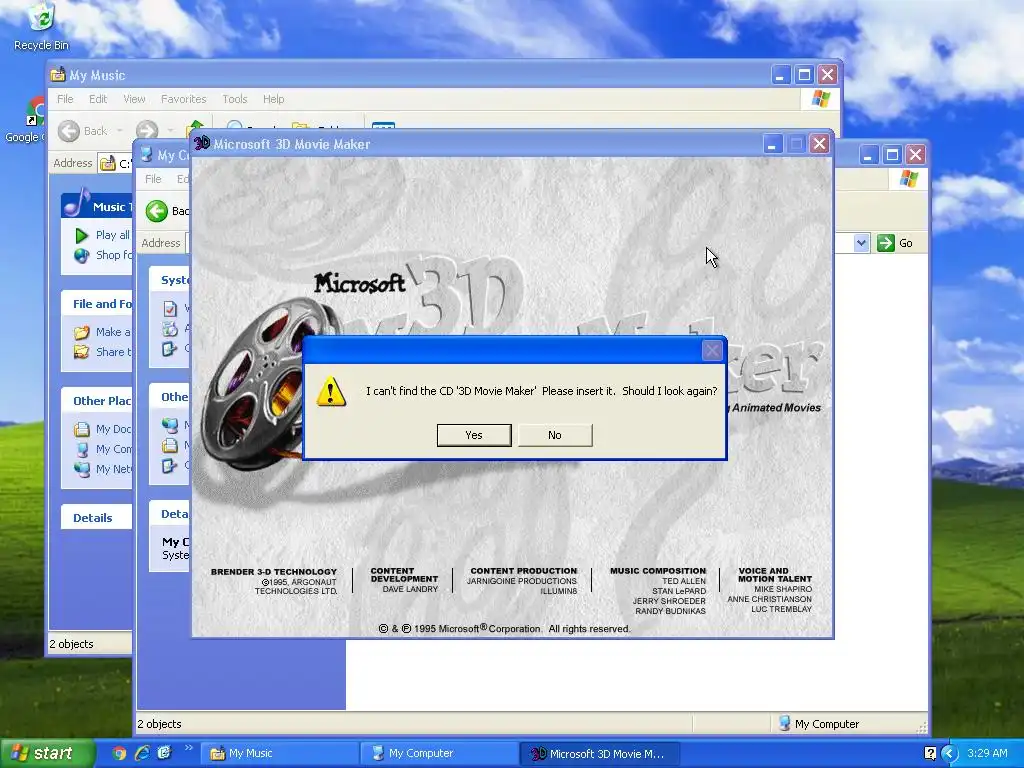Click View system information icon in My Computer

[170, 308]
